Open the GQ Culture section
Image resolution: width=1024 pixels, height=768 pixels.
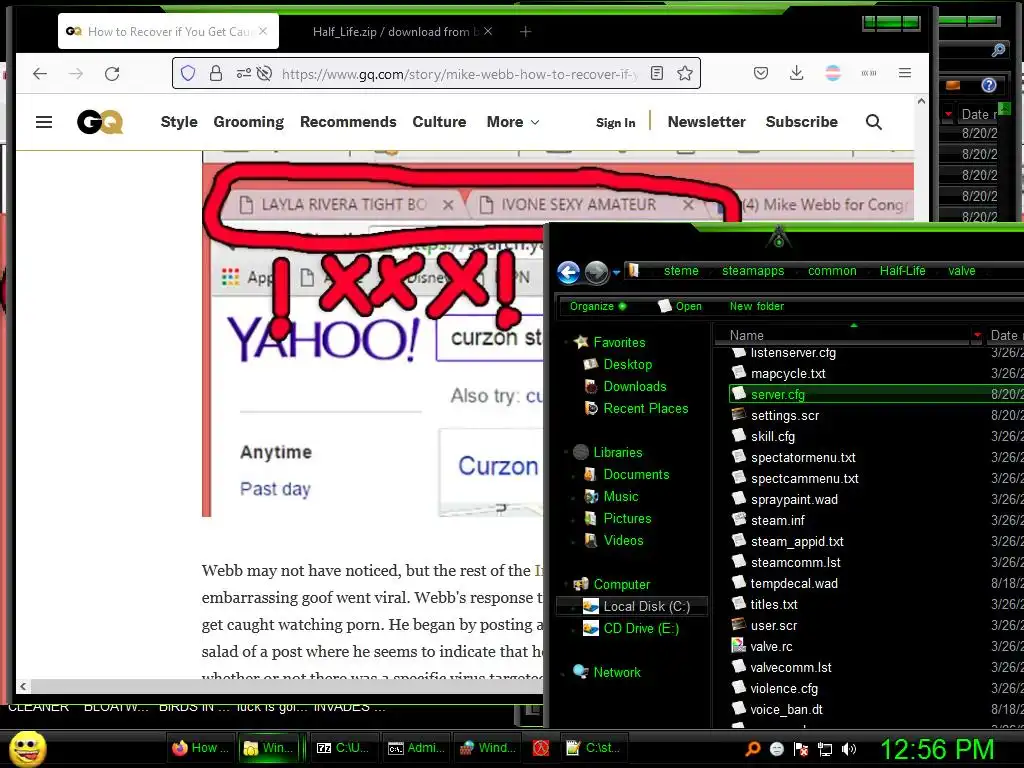click(440, 122)
